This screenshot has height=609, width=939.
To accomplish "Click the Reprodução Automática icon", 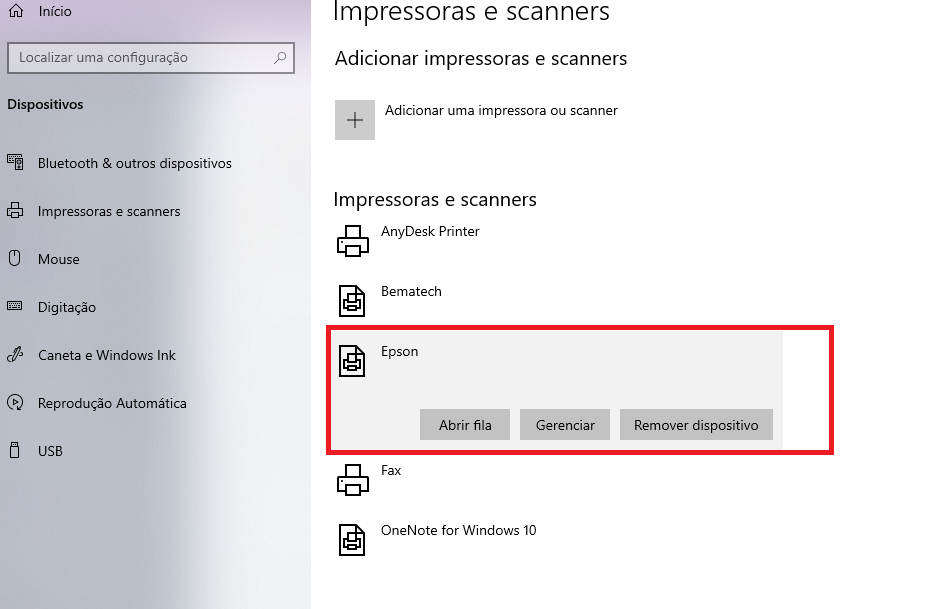I will [x=15, y=403].
